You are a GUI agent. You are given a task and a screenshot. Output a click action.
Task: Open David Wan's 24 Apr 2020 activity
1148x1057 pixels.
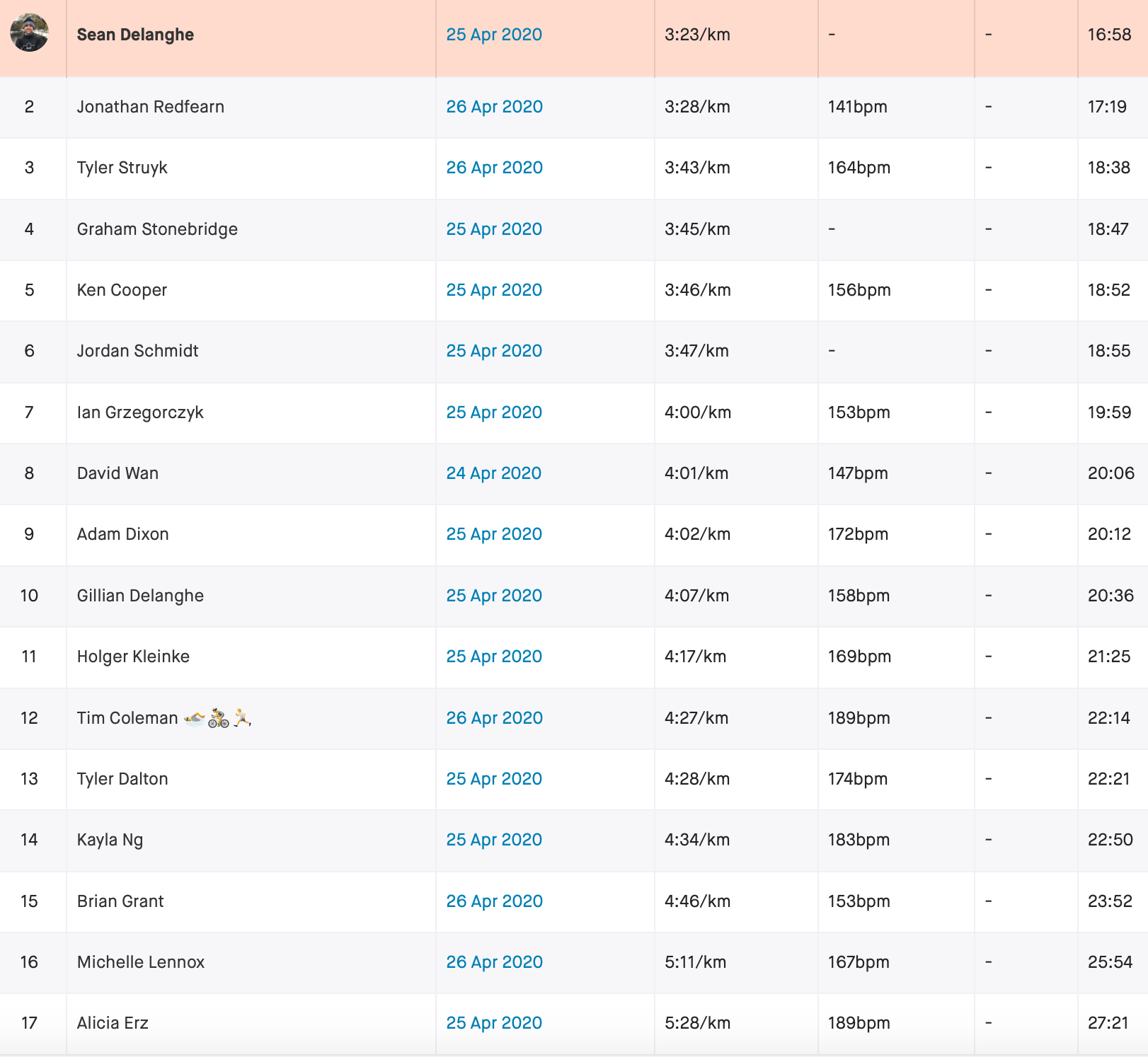(493, 473)
